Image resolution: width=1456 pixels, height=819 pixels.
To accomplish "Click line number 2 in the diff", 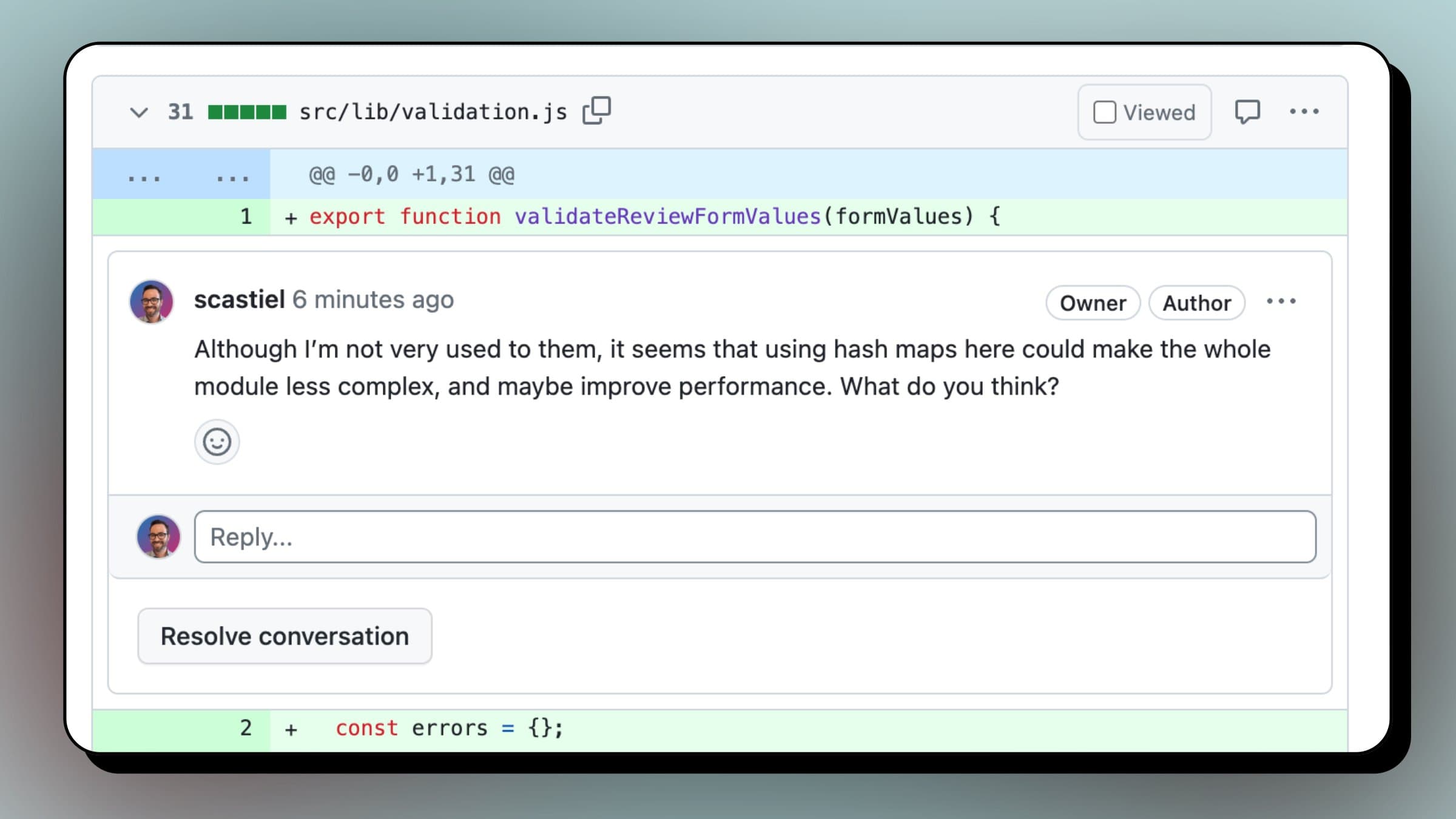I will (246, 728).
